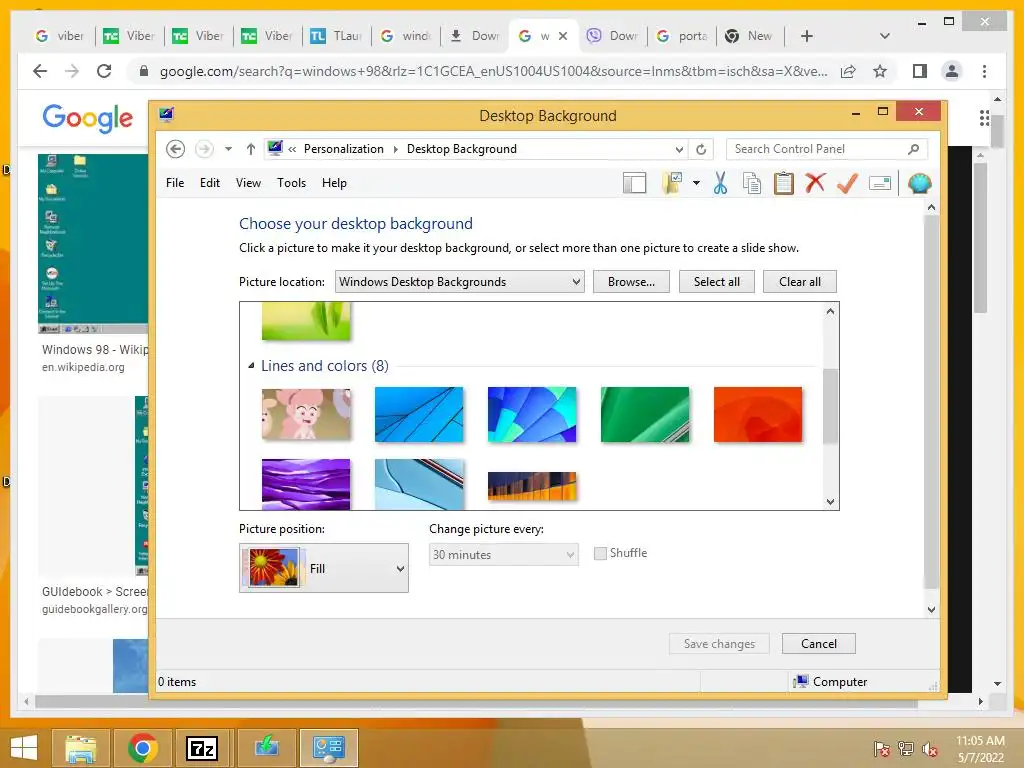The width and height of the screenshot is (1024, 768).
Task: Open the Help menu
Action: click(x=334, y=183)
